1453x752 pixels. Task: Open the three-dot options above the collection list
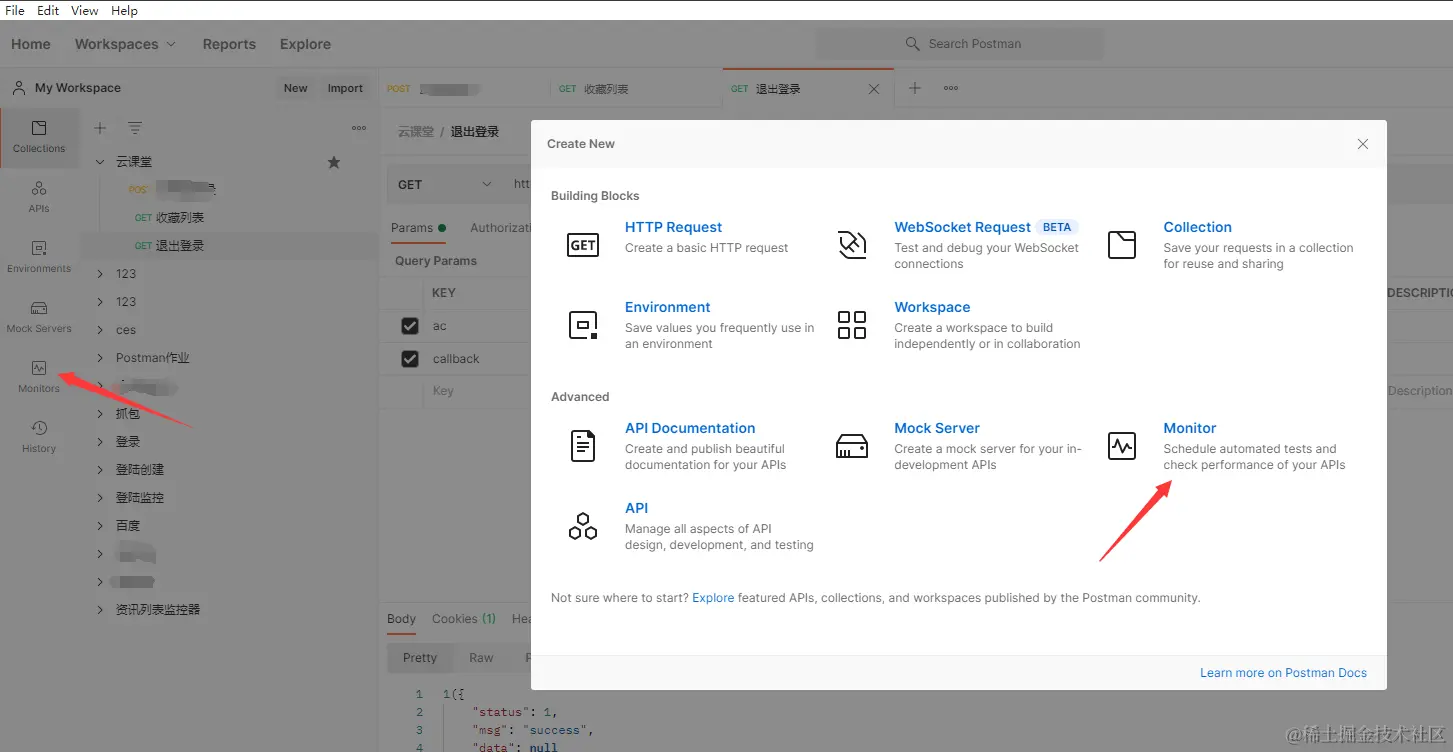pyautogui.click(x=359, y=128)
